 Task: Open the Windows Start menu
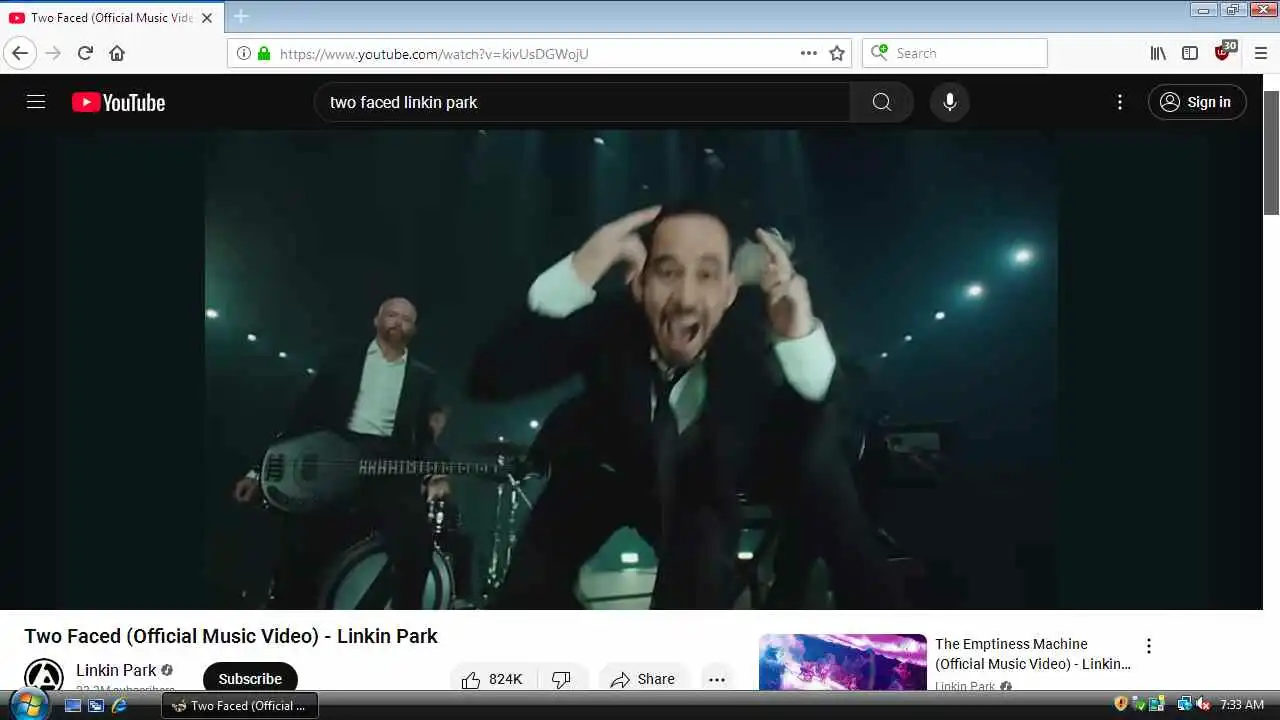point(28,705)
